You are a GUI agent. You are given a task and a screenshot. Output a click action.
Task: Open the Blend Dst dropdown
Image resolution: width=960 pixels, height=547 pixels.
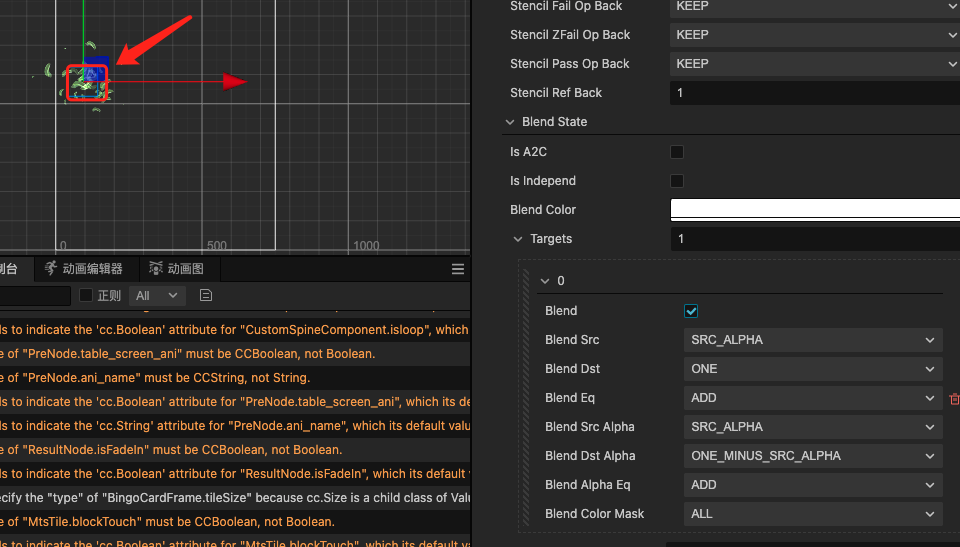[x=812, y=369]
